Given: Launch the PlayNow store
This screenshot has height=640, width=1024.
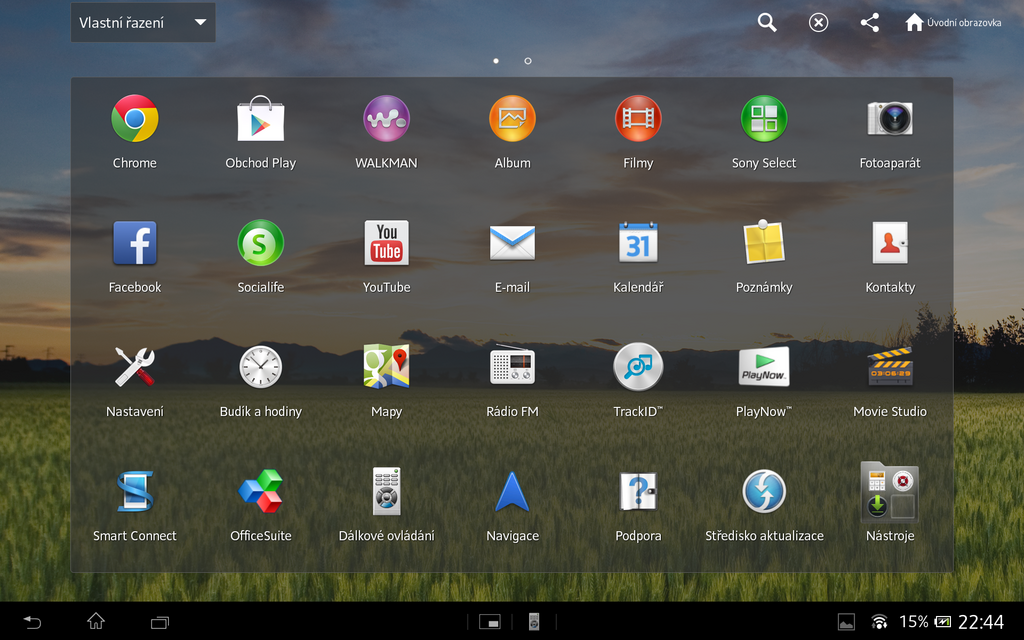Looking at the screenshot, I should click(x=764, y=366).
